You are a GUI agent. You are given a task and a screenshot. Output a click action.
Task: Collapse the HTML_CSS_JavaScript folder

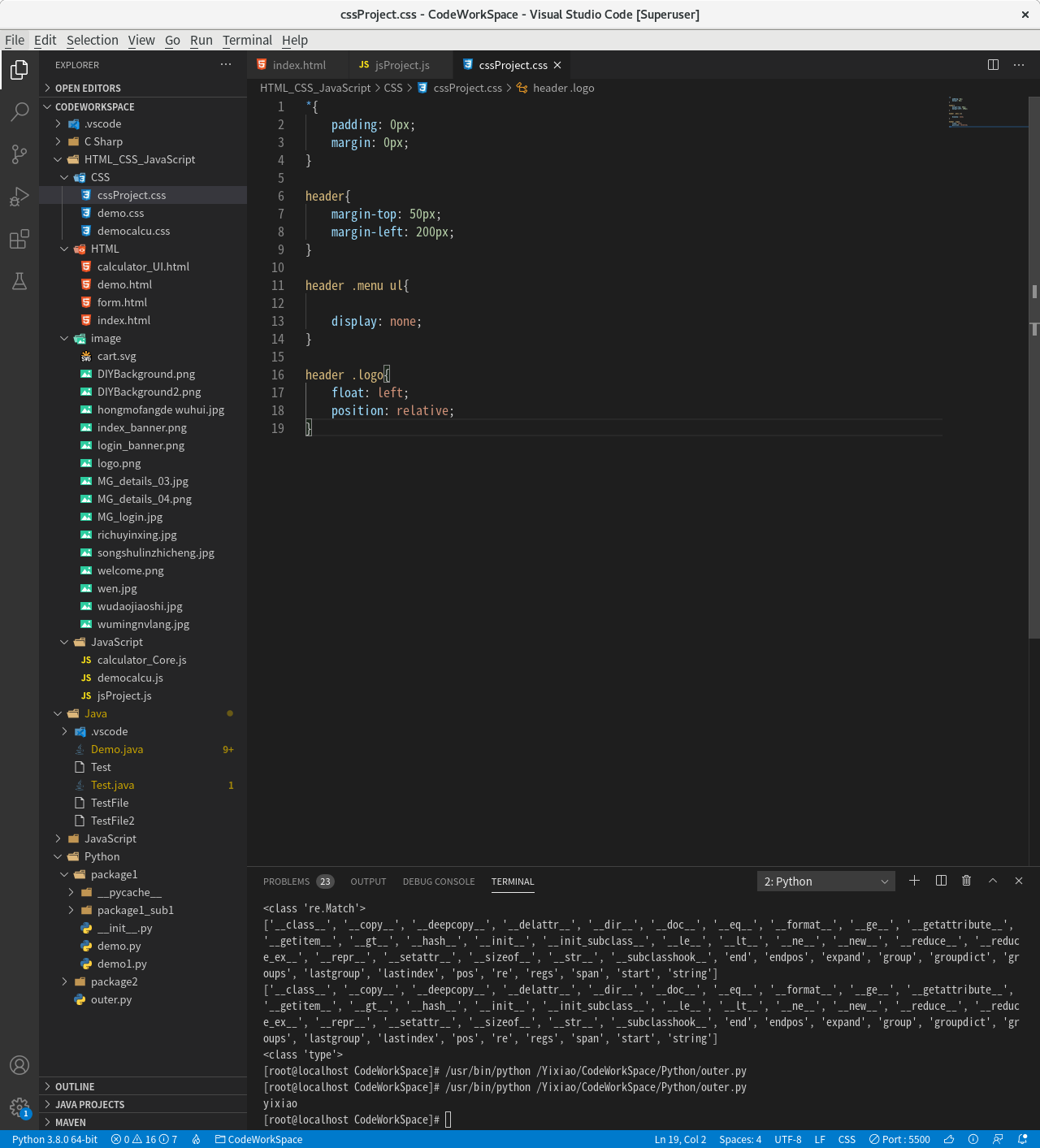143,159
